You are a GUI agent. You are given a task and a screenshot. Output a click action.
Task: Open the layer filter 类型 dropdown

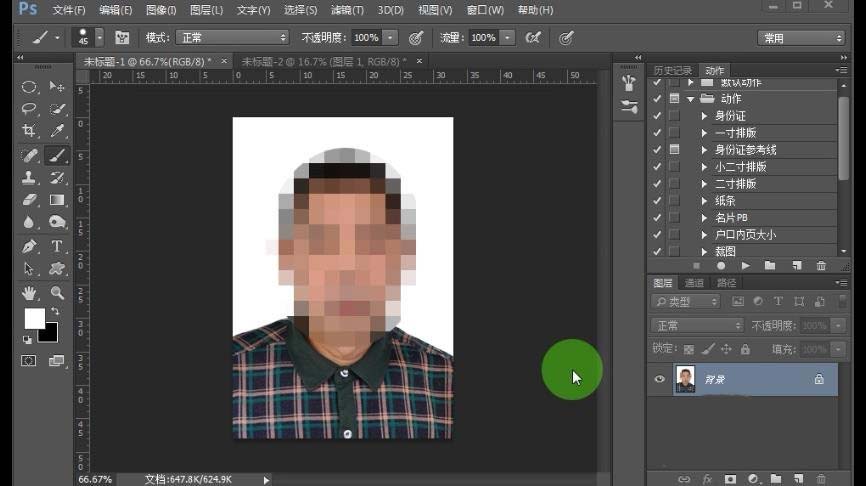(685, 302)
